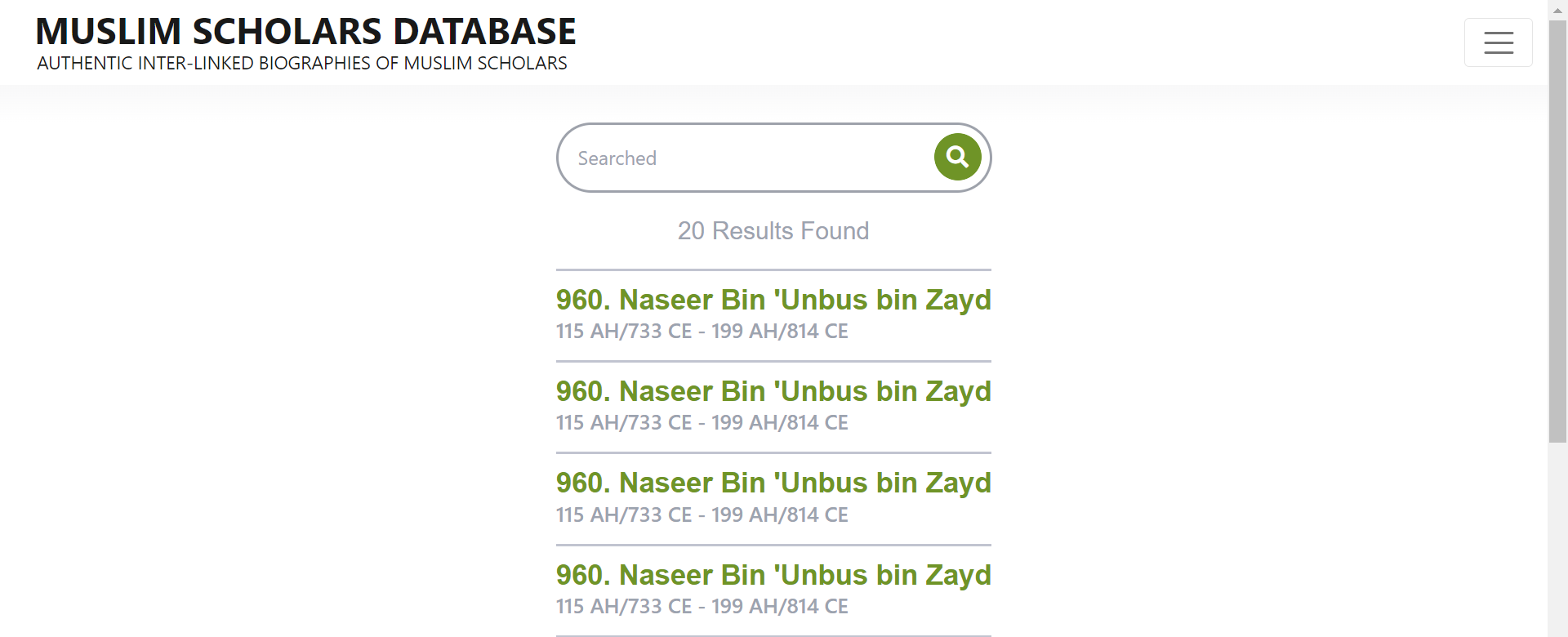
Task: Click the dates line under the first result
Action: [x=702, y=332]
